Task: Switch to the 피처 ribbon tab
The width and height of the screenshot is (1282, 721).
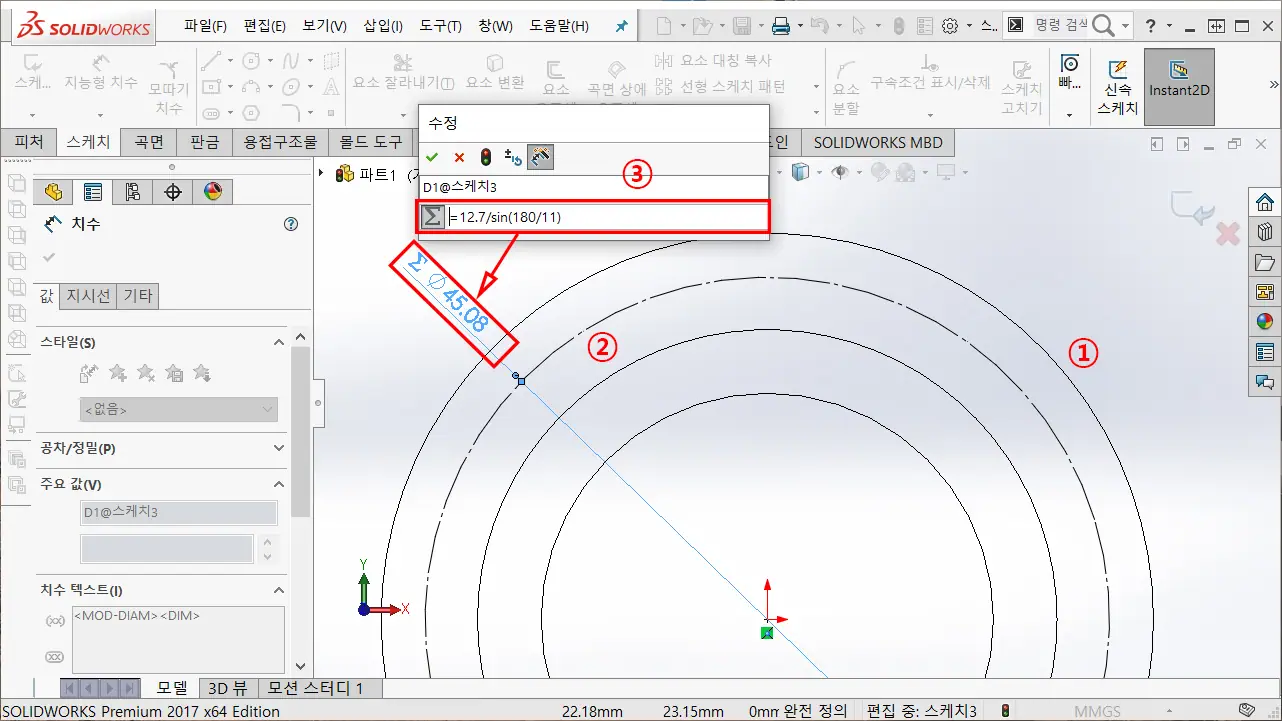Action: click(x=28, y=142)
